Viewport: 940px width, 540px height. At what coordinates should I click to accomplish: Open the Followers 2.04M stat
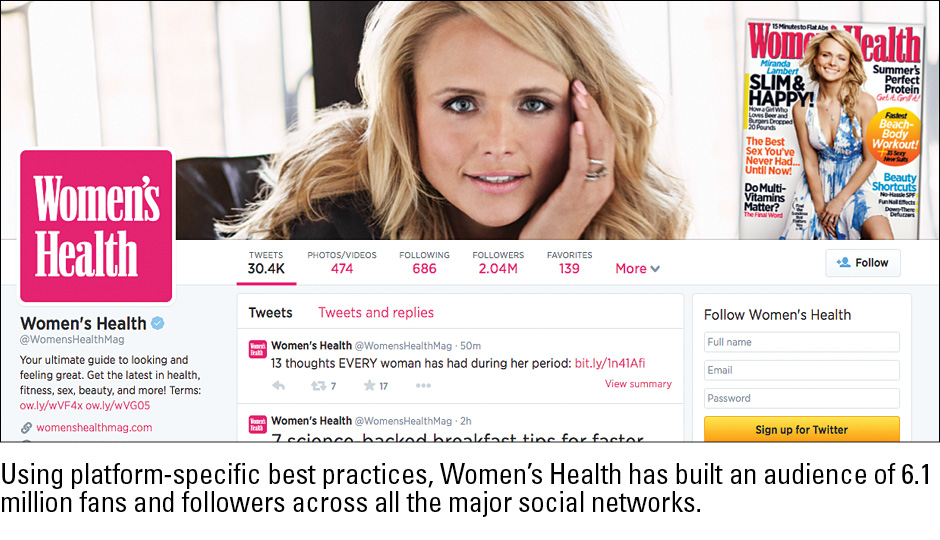pos(498,263)
